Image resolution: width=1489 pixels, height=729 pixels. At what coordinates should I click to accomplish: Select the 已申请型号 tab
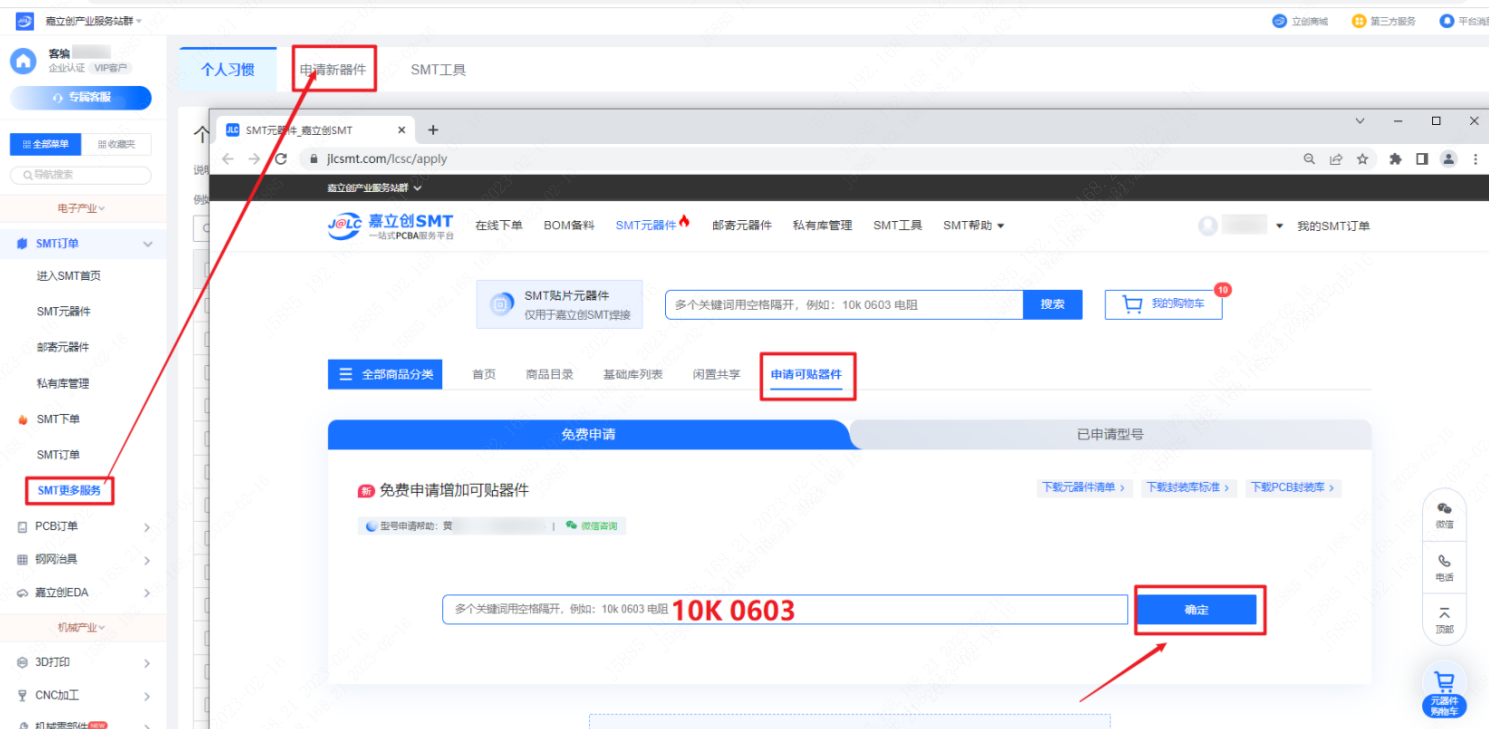(x=1110, y=434)
